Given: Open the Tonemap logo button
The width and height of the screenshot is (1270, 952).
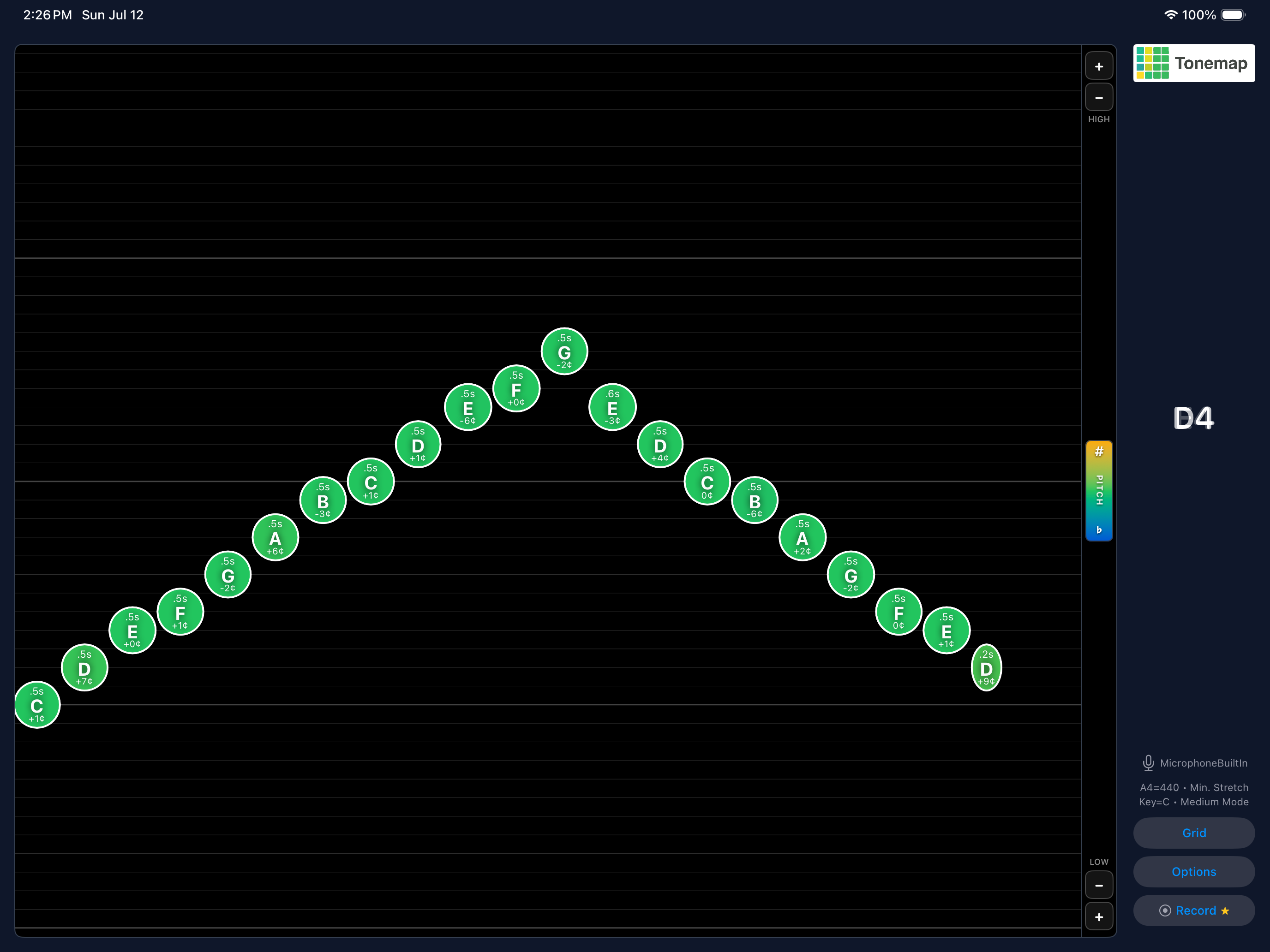Looking at the screenshot, I should click(1194, 63).
